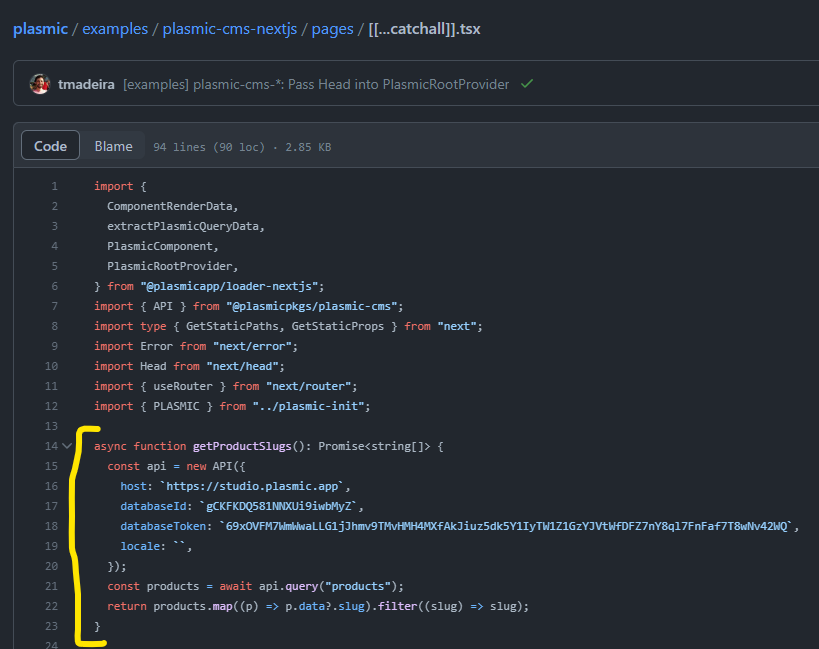819x649 pixels.
Task: Click line number 12 in the gutter
Action: coord(52,406)
